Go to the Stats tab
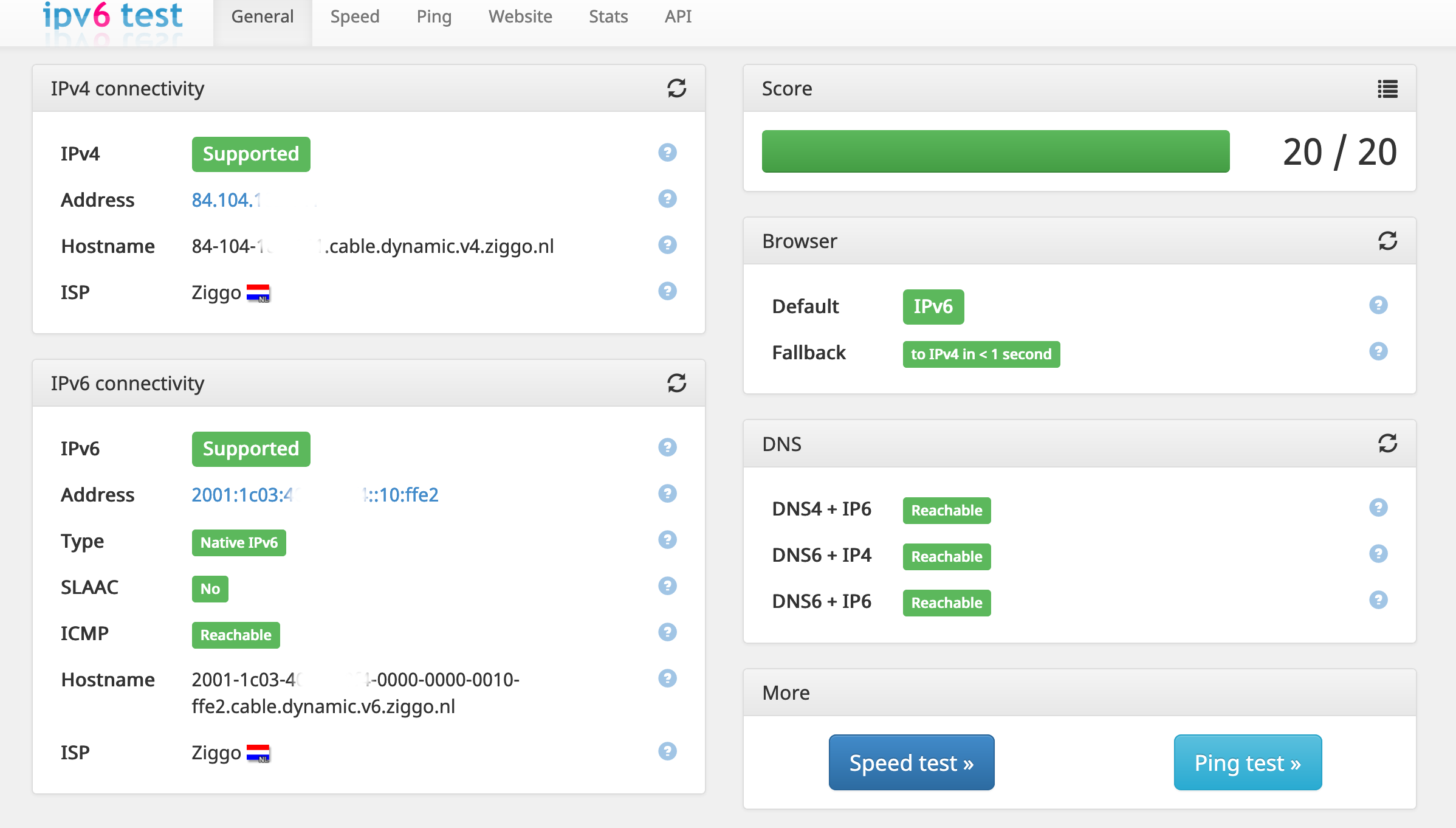Viewport: 1456px width, 828px height. coord(608,17)
